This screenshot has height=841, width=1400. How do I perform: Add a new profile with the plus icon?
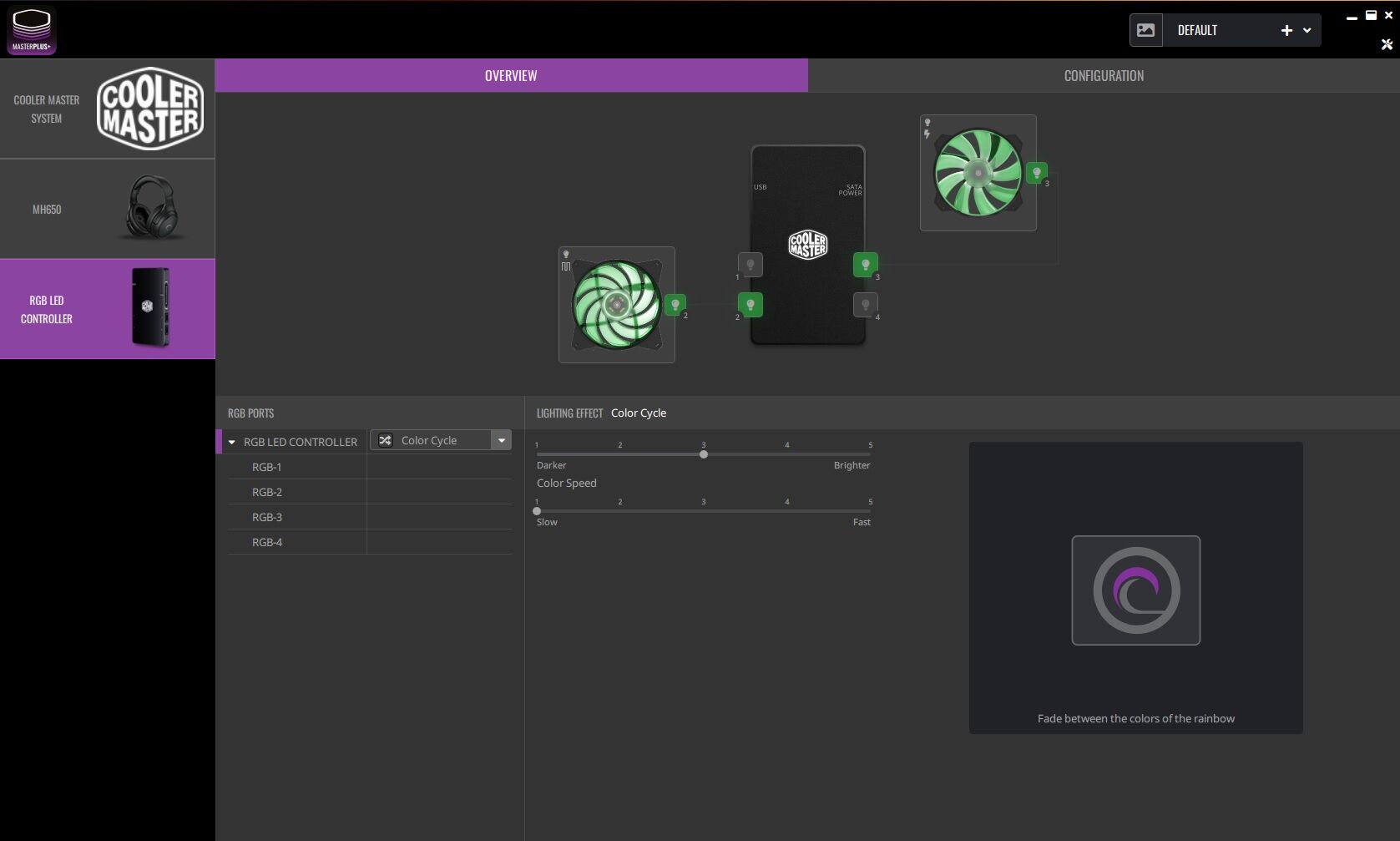[x=1286, y=30]
